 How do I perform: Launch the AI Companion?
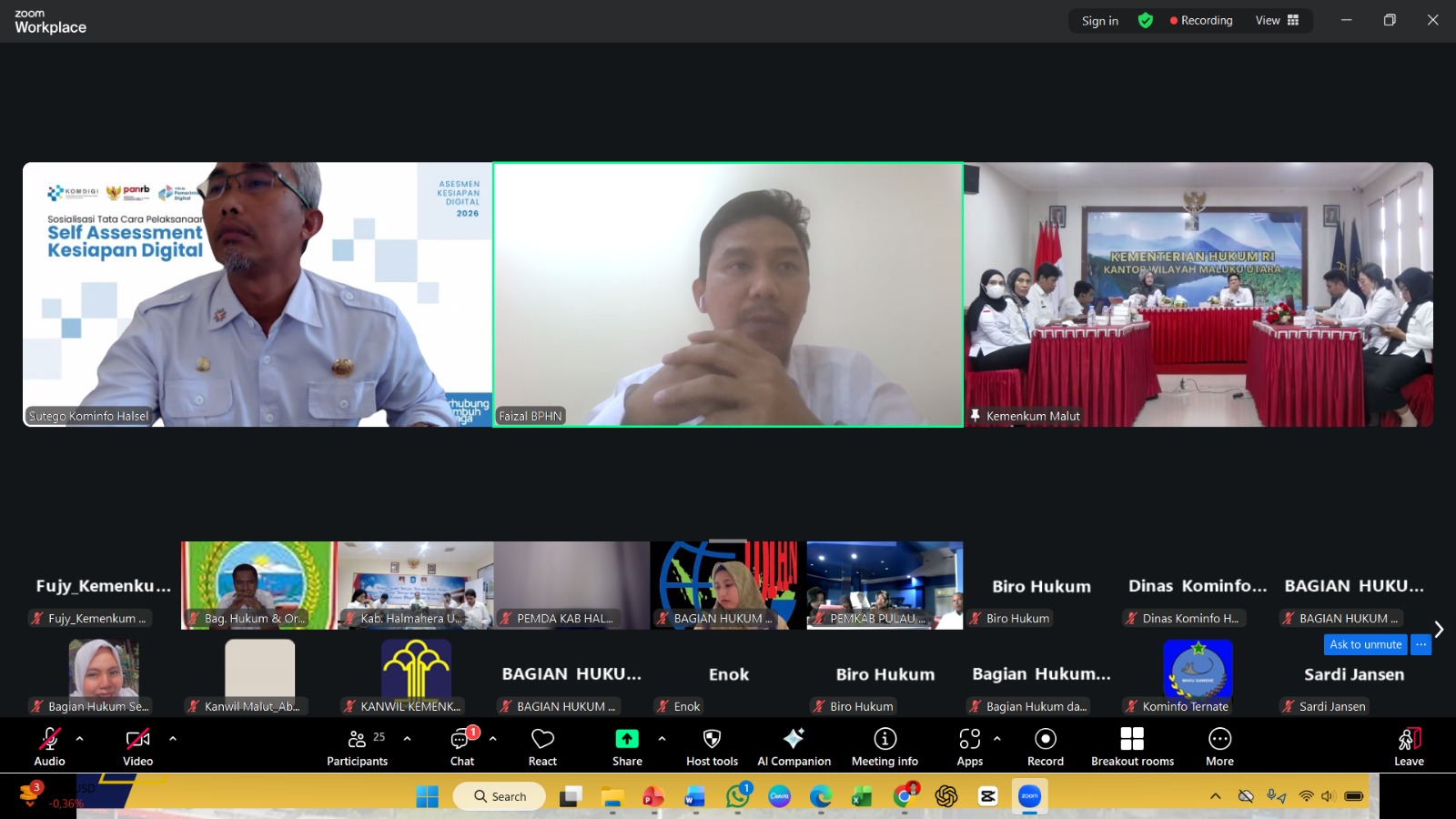794,746
